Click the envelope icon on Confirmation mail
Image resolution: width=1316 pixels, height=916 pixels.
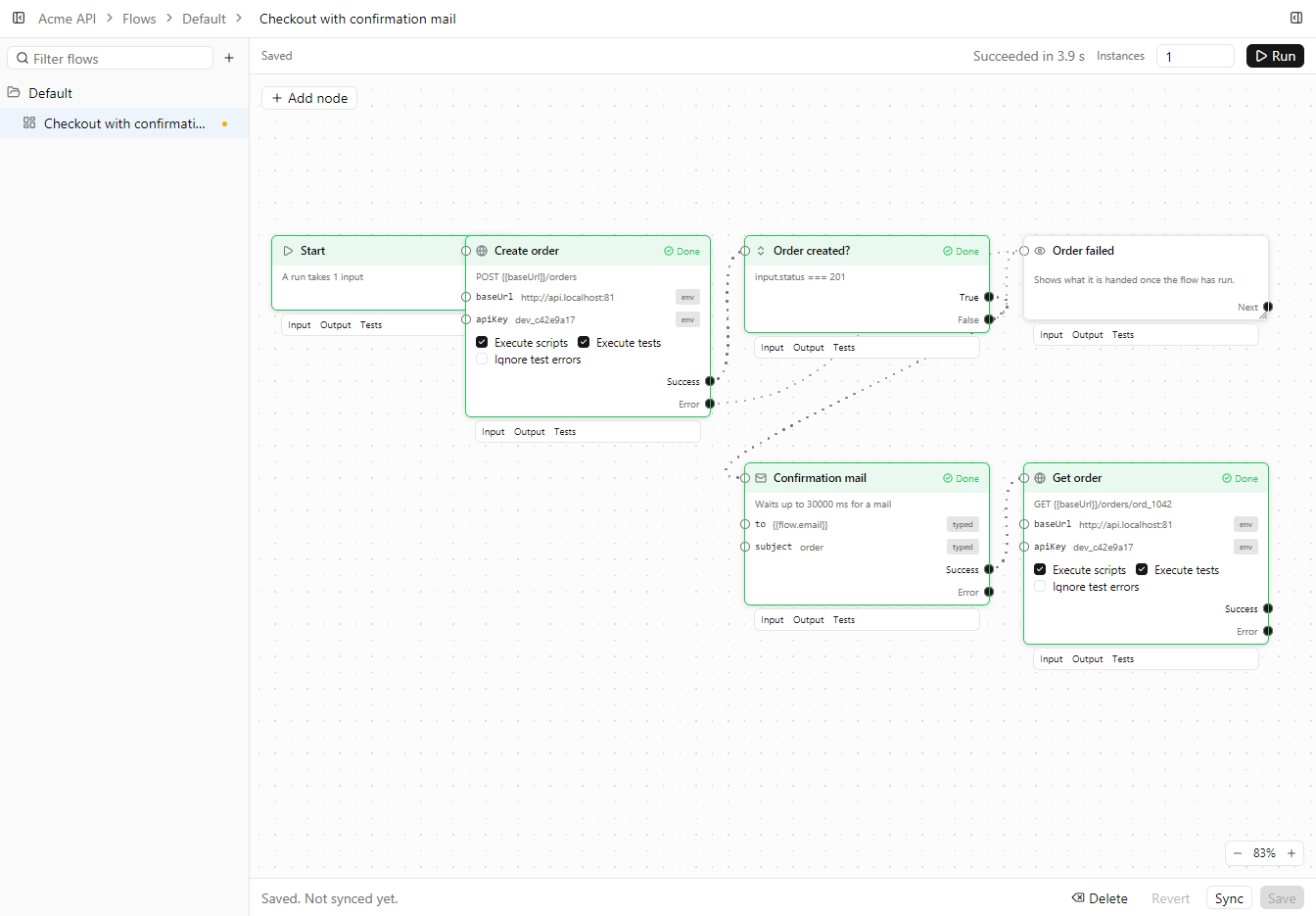tap(761, 478)
